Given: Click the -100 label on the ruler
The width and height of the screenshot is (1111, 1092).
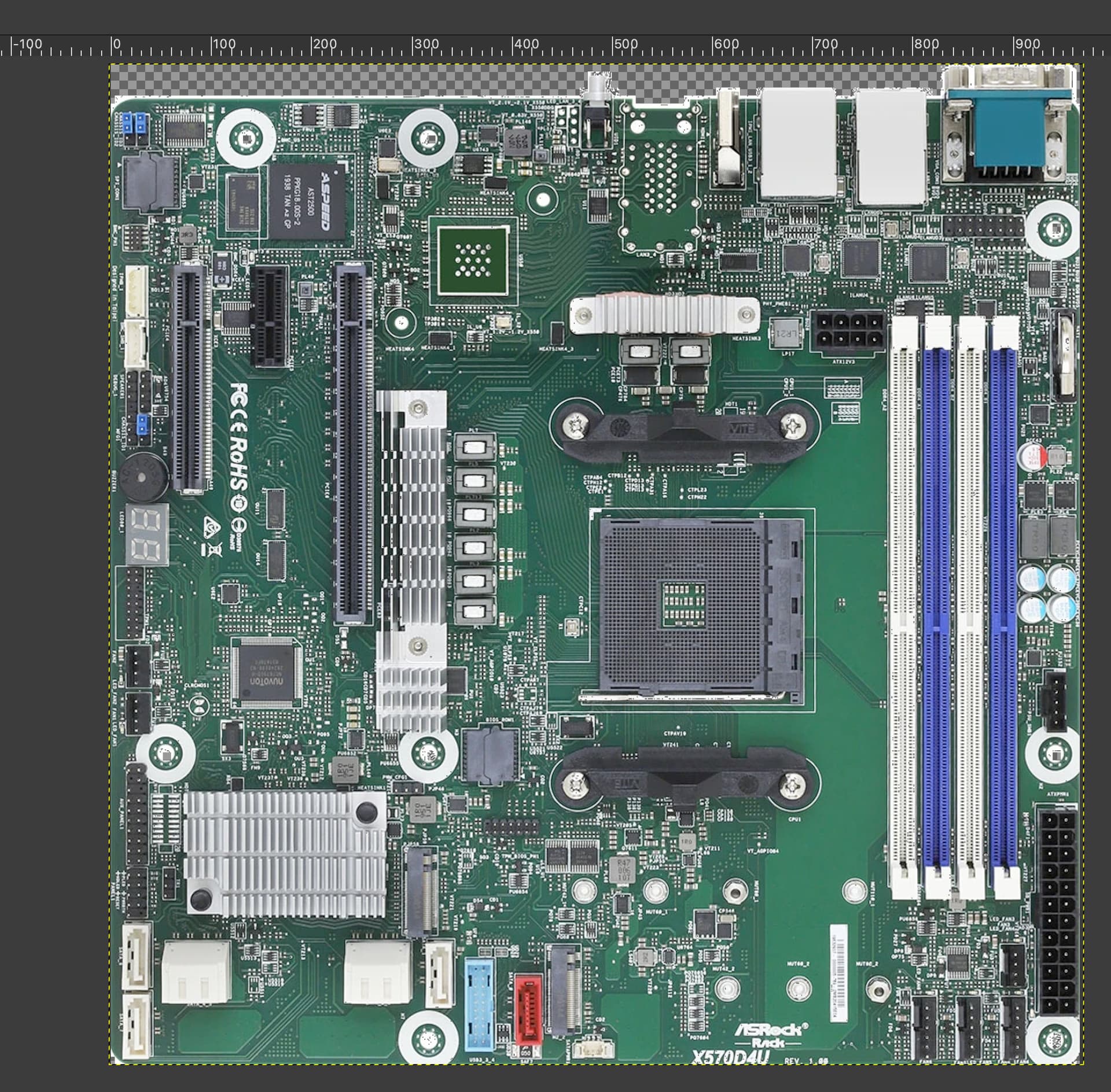Looking at the screenshot, I should coord(28,45).
